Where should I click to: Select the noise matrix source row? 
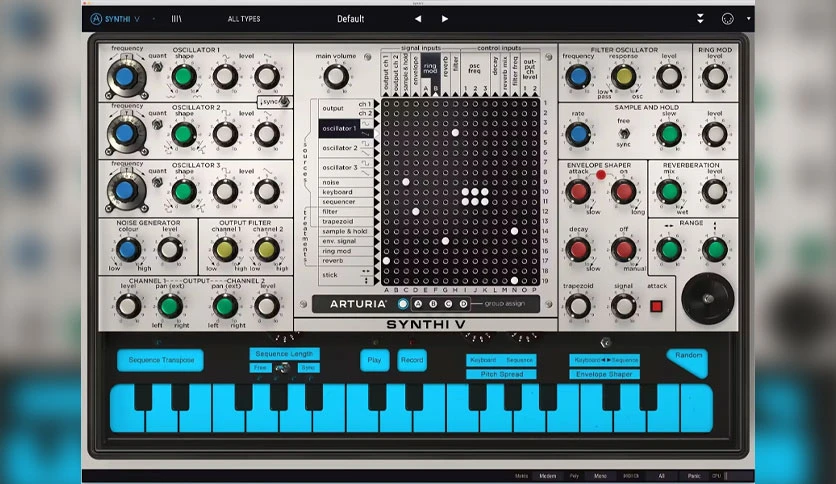(347, 182)
